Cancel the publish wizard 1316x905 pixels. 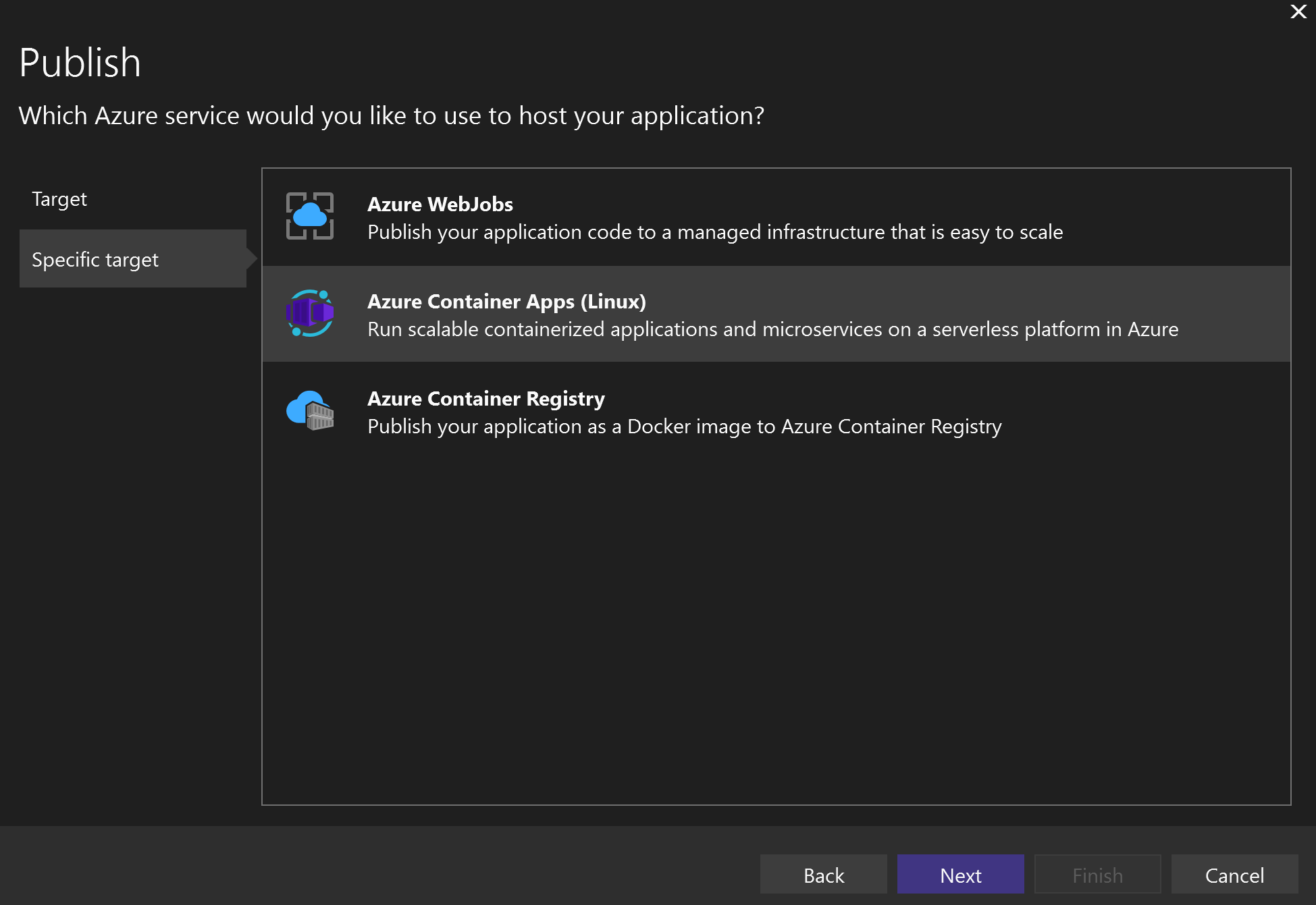1234,875
